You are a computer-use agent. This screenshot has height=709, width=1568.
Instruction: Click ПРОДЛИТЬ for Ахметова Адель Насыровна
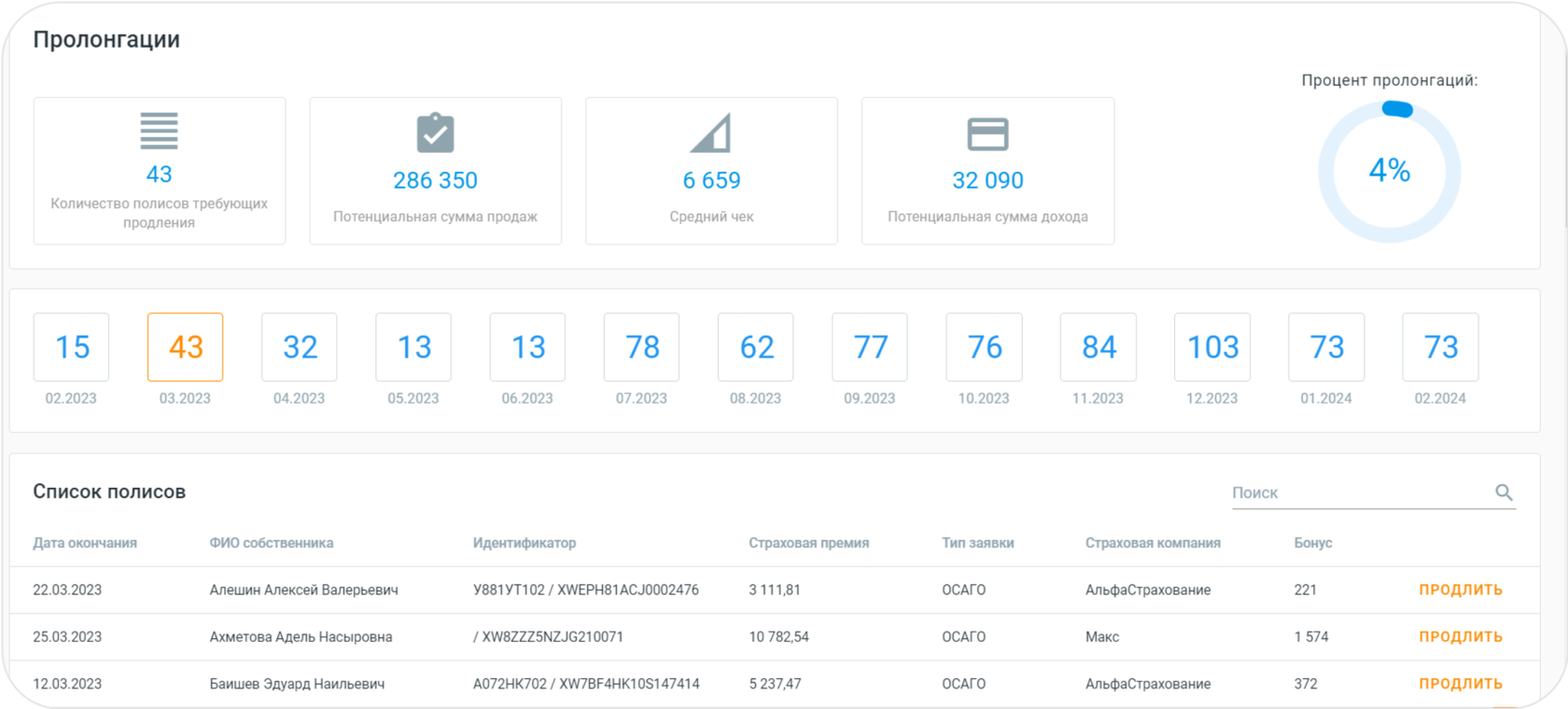point(1461,636)
